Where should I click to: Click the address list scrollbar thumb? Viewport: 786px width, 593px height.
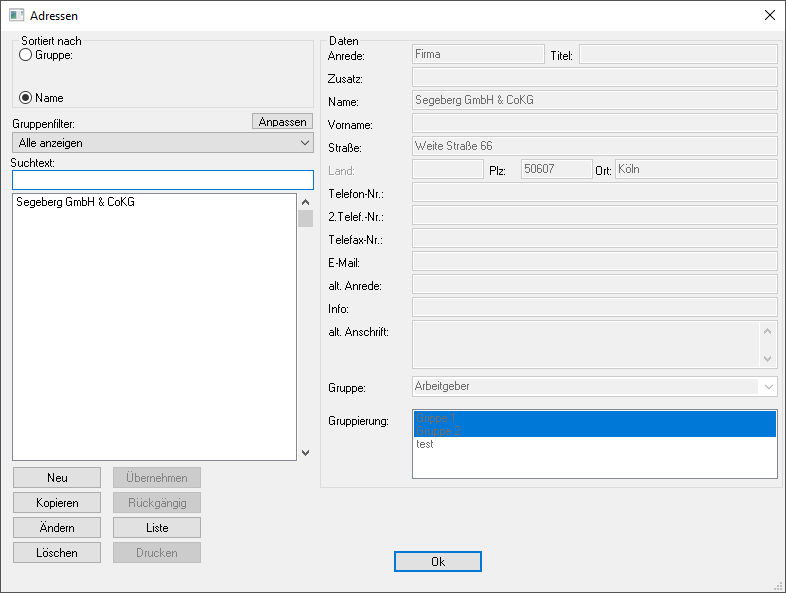coord(305,219)
